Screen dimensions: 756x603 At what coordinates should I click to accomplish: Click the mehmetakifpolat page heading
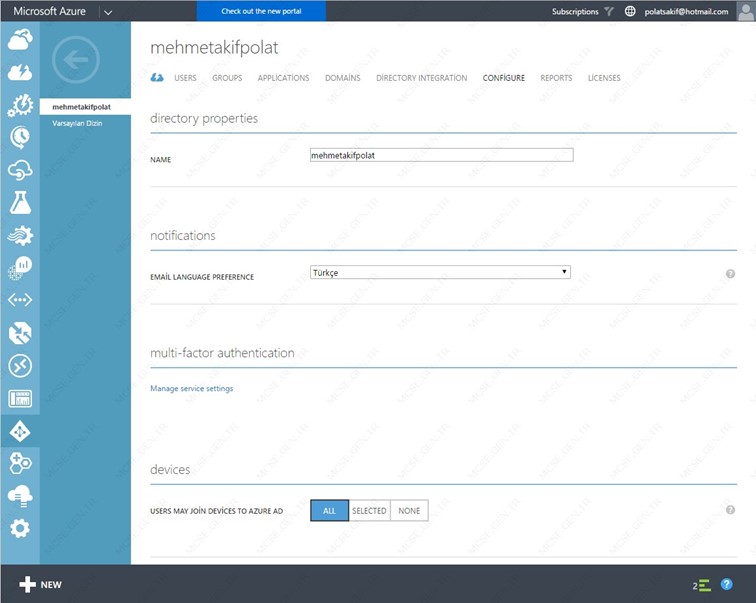pos(214,47)
